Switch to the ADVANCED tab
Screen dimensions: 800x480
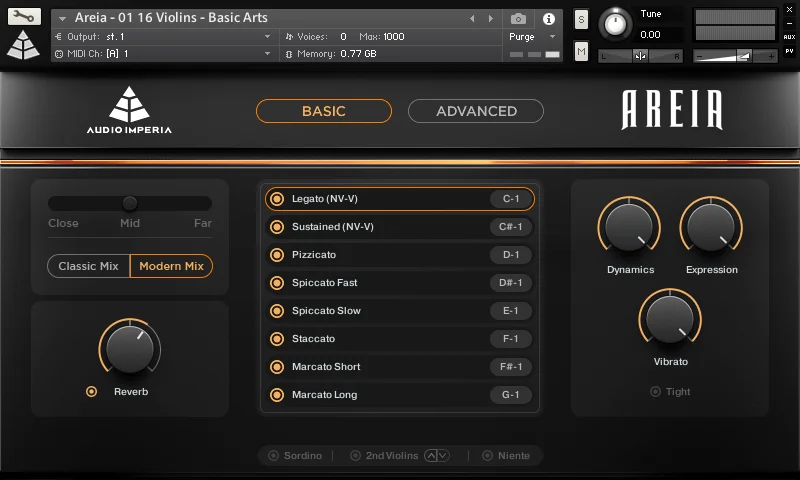(476, 111)
